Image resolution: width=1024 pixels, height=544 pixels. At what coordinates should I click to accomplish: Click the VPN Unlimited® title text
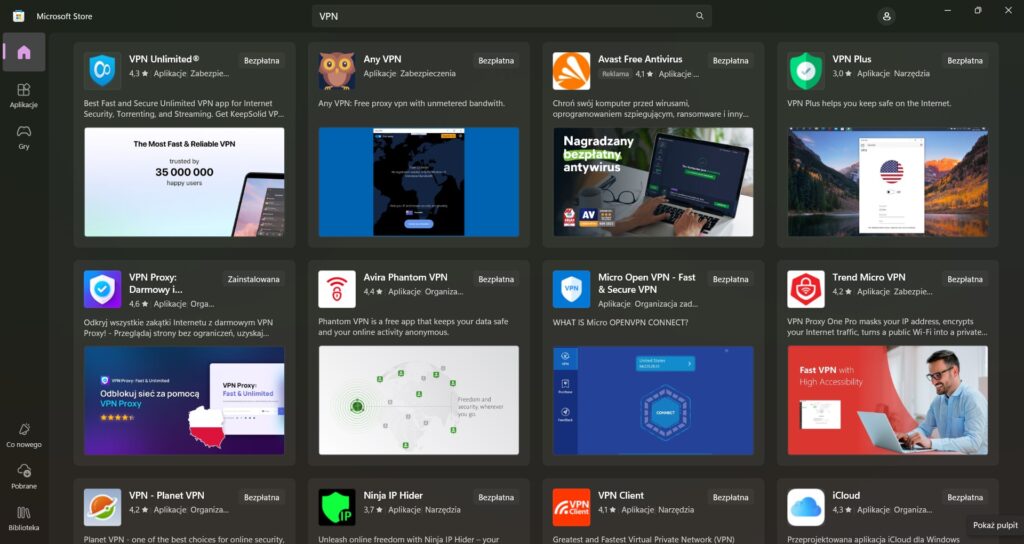pyautogui.click(x=164, y=59)
